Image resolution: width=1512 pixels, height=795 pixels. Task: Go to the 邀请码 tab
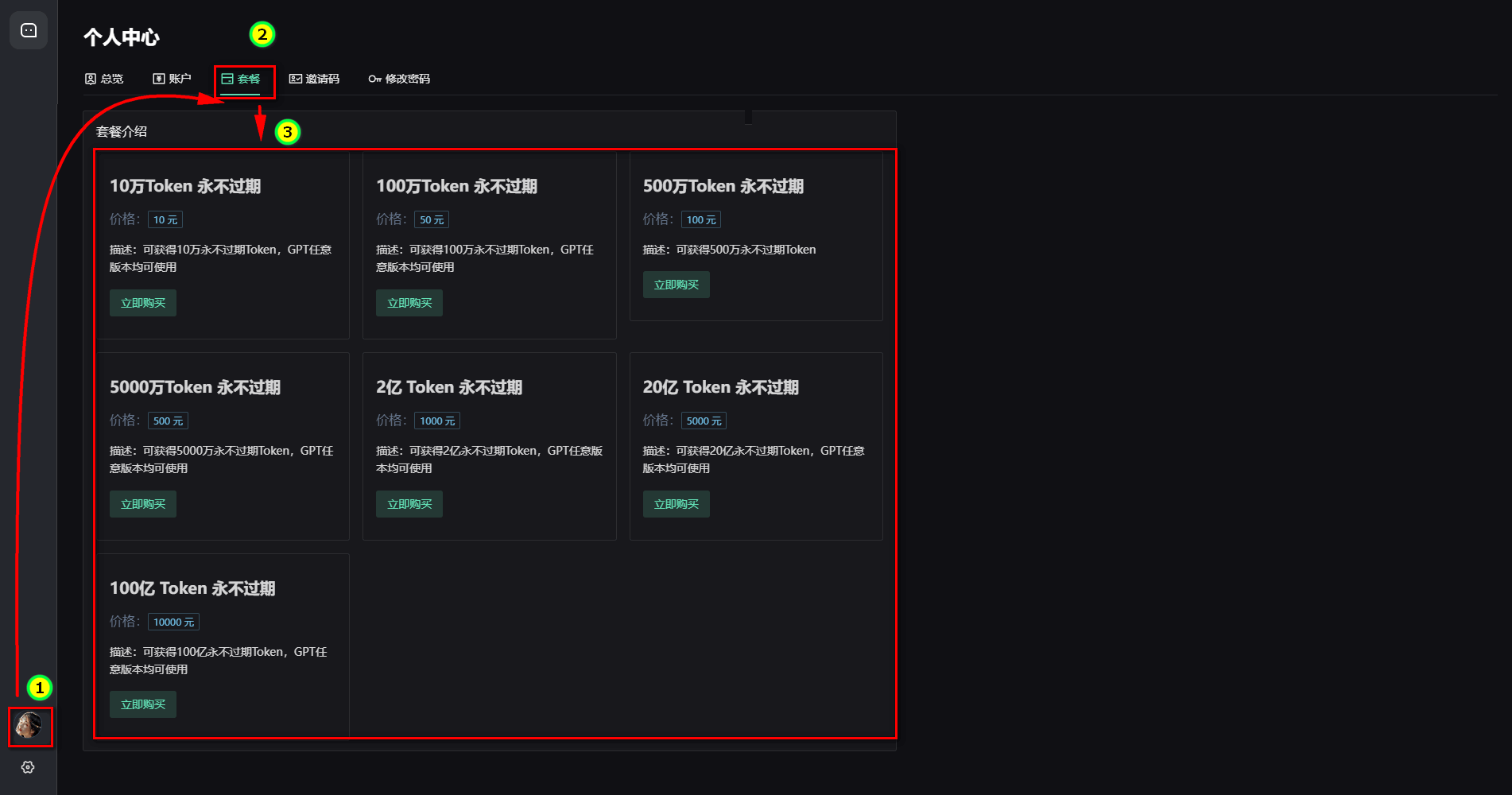[x=314, y=79]
